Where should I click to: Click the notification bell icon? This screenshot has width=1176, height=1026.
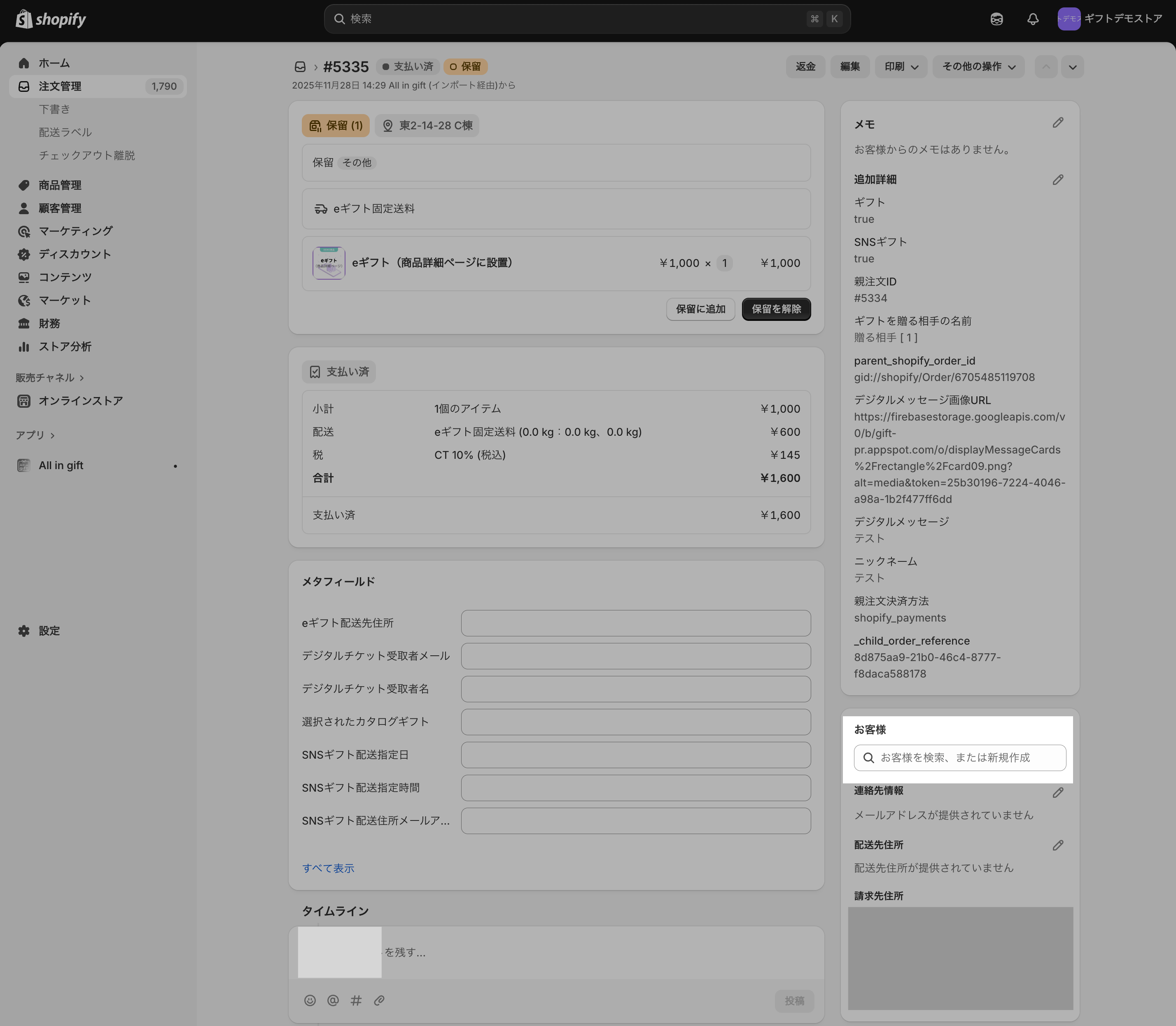(1032, 19)
